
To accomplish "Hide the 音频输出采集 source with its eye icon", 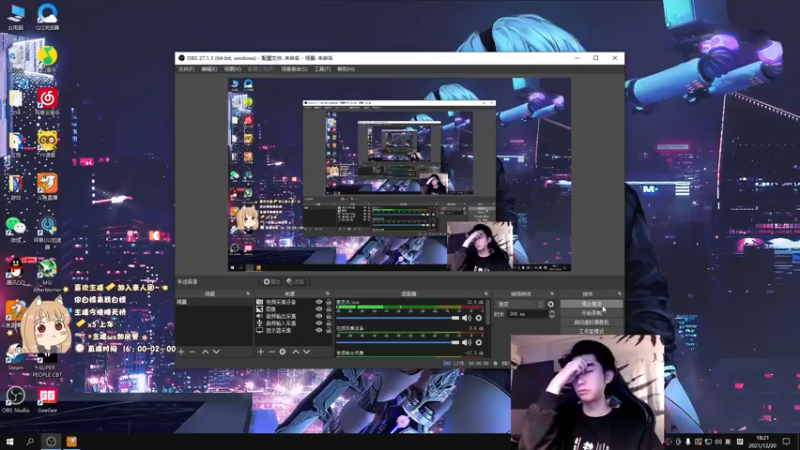I will click(x=319, y=316).
